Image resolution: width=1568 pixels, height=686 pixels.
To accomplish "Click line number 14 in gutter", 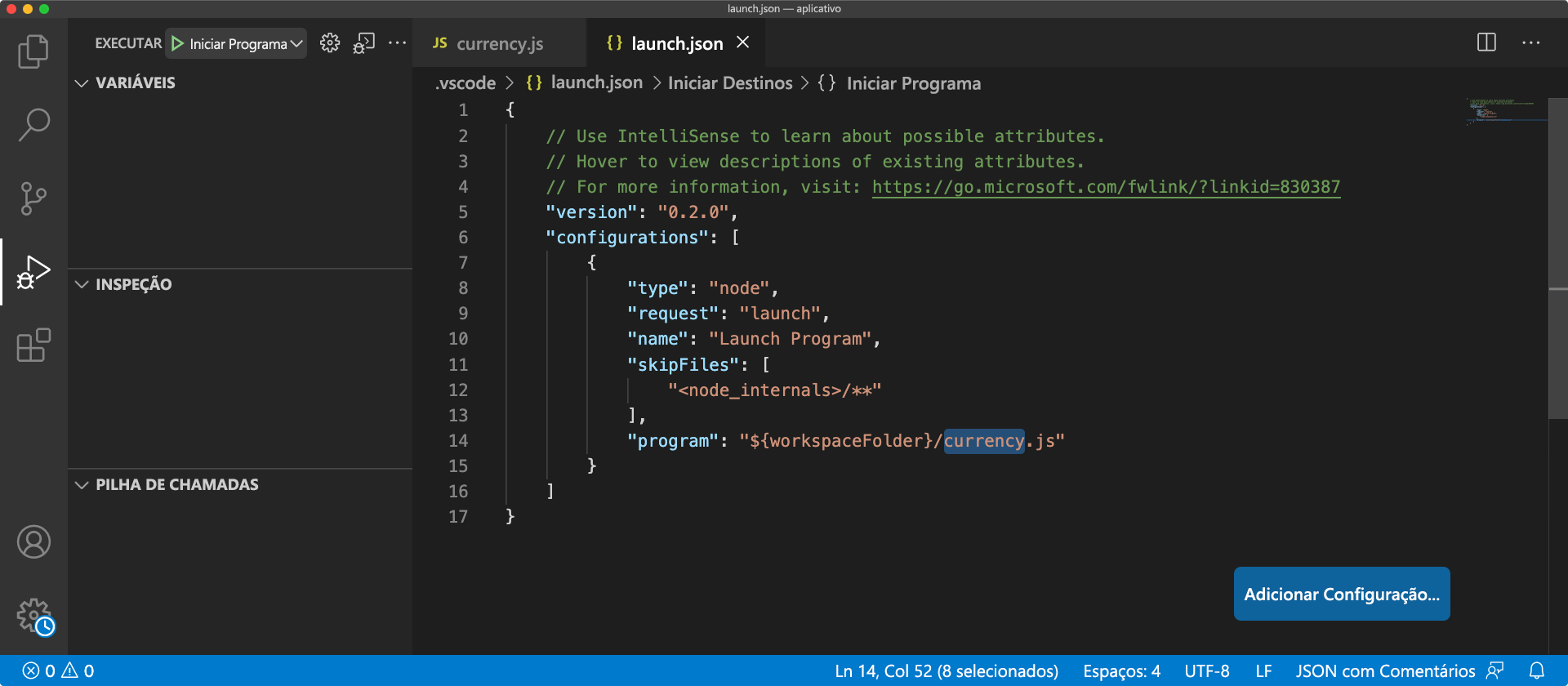I will coord(458,441).
